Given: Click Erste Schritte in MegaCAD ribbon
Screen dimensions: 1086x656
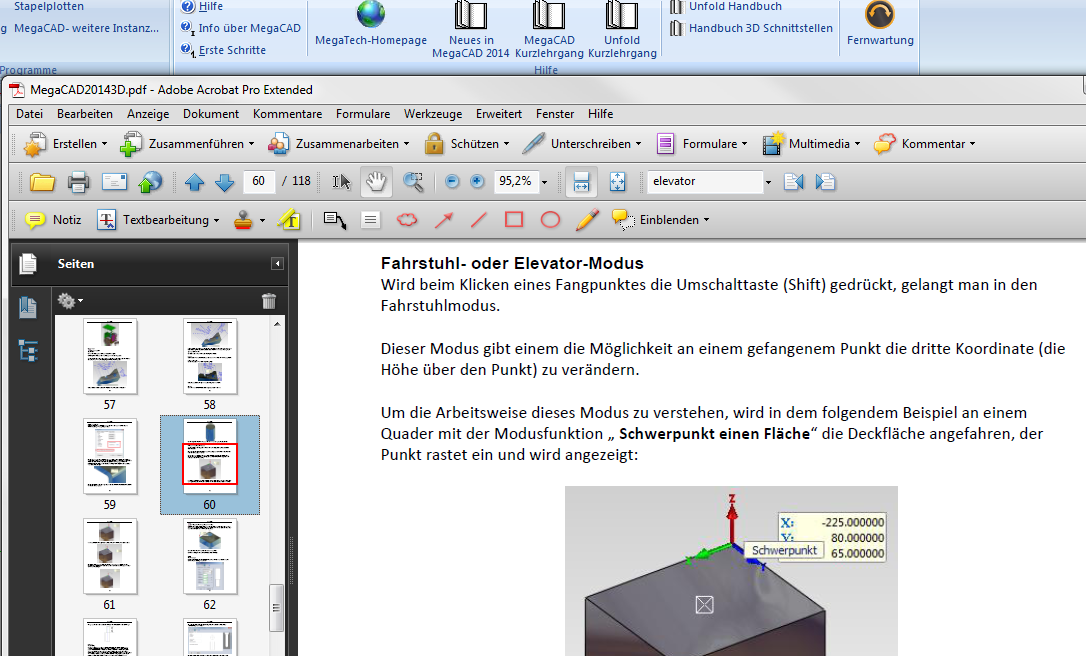Looking at the screenshot, I should tap(224, 50).
